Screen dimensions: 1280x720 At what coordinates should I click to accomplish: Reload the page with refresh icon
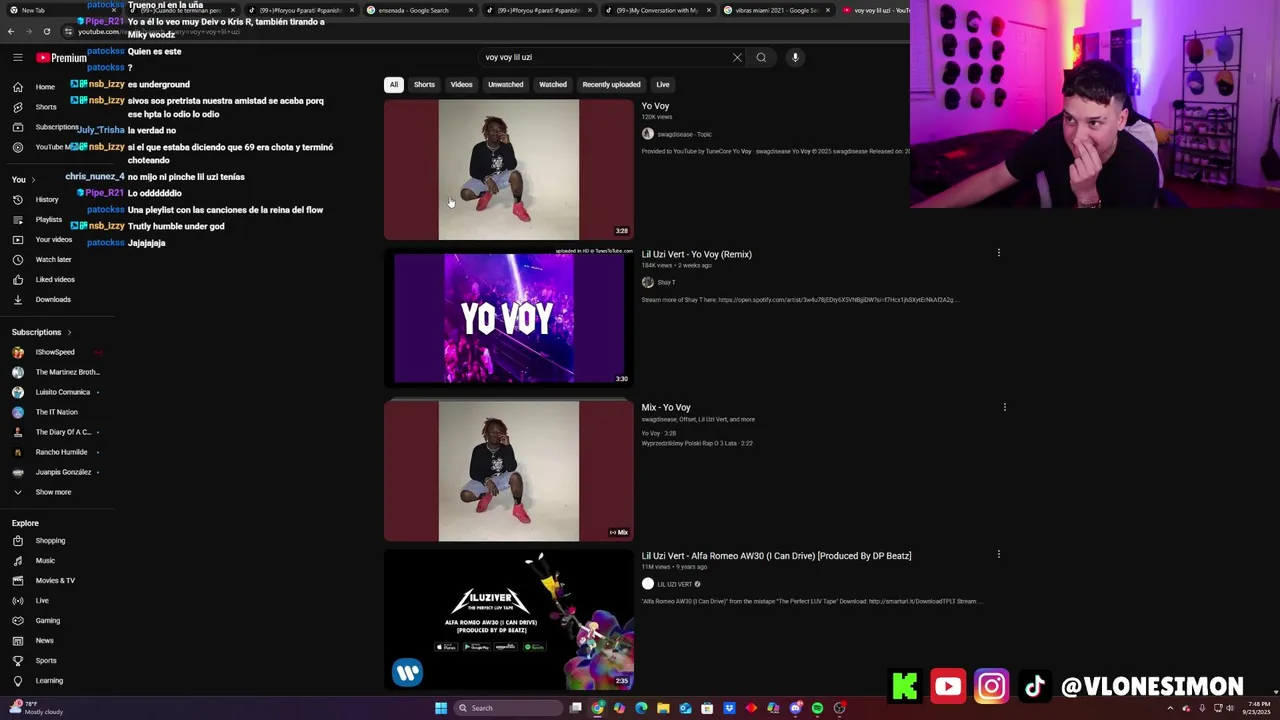click(x=46, y=31)
